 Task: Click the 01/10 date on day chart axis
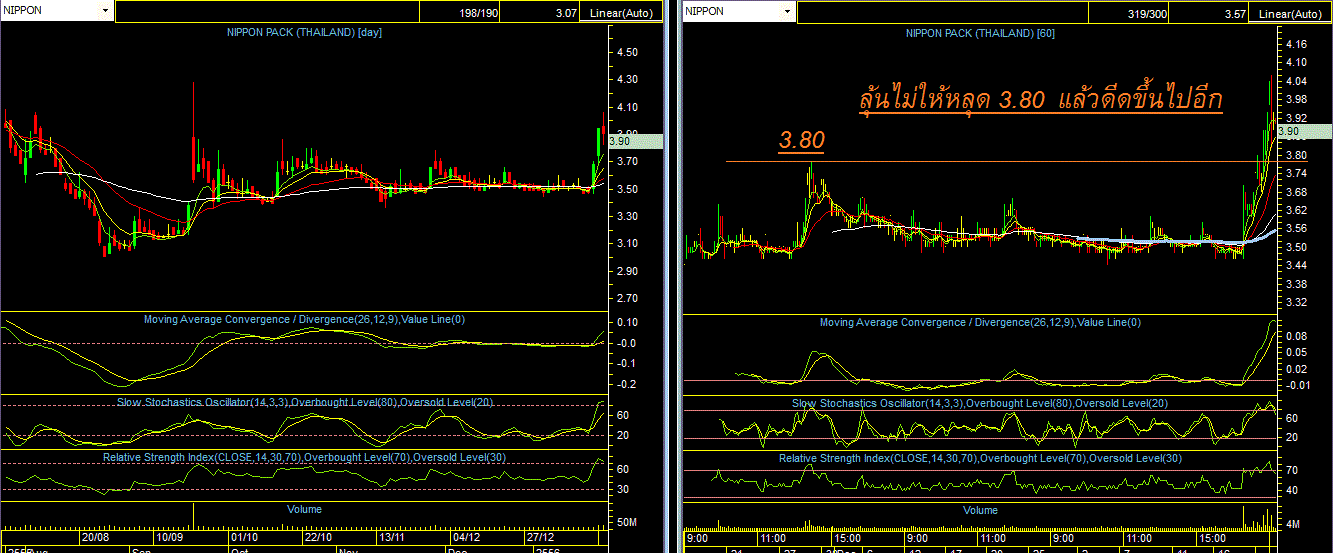tap(245, 537)
